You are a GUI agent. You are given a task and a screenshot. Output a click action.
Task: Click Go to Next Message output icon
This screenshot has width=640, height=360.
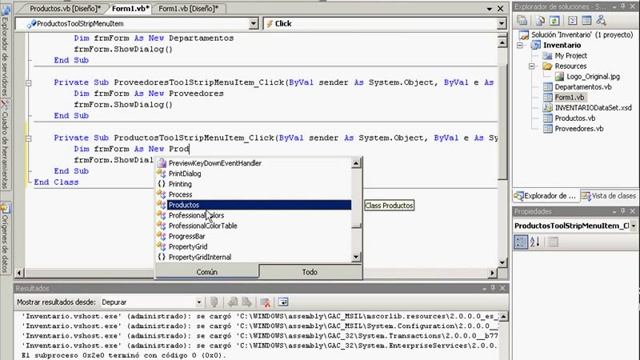pos(247,302)
